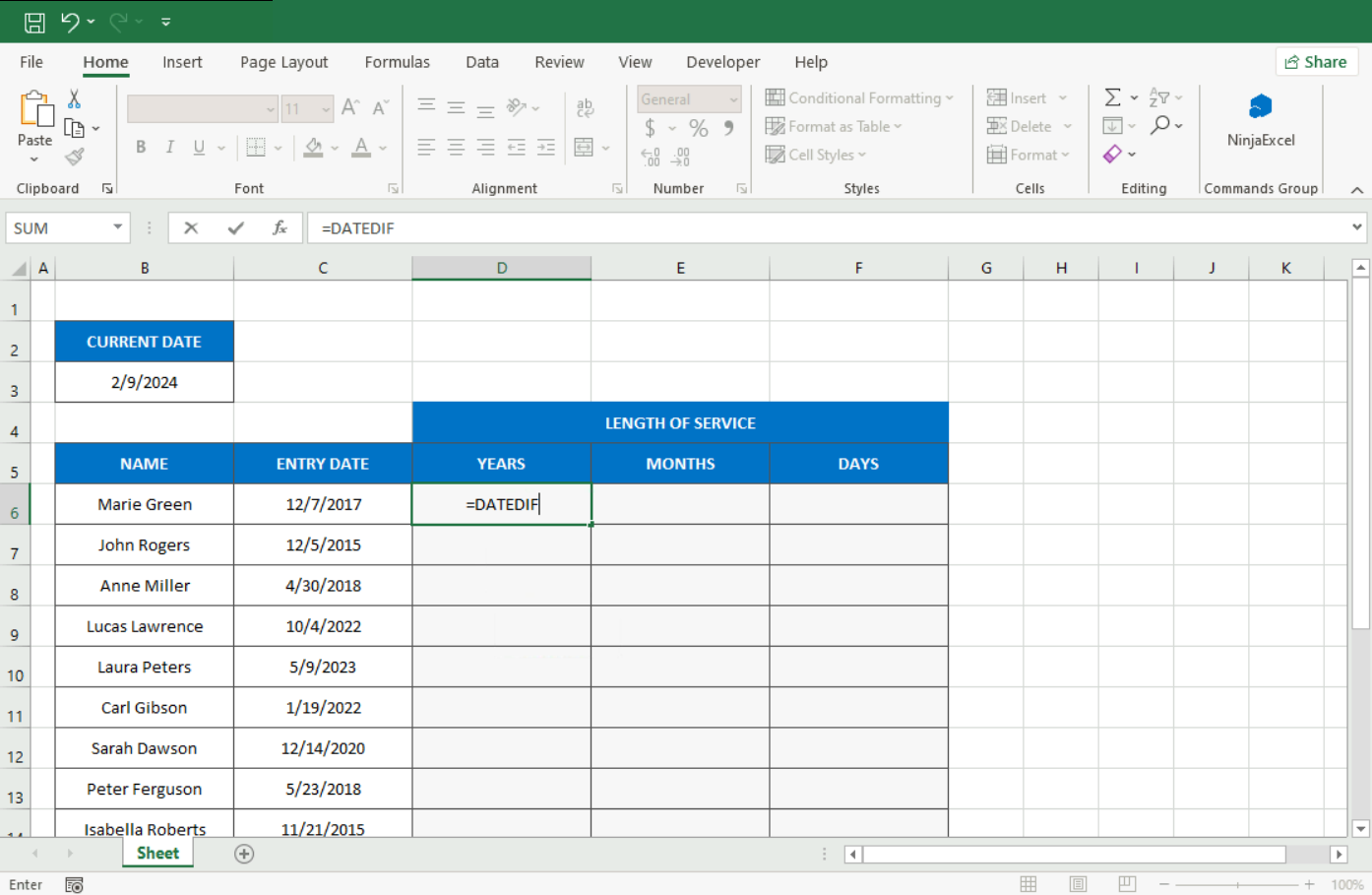Click the Percent Style icon
The width and height of the screenshot is (1372, 895).
coord(699,128)
